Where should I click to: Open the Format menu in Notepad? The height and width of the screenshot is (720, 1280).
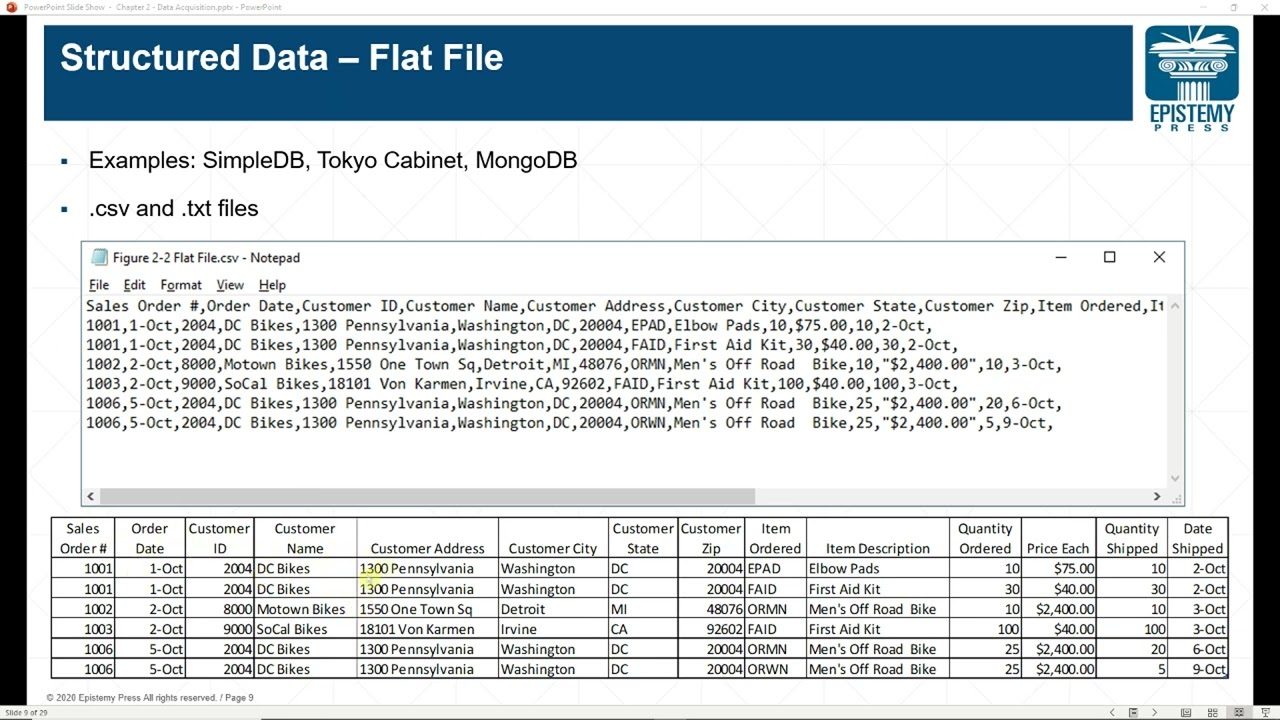pos(181,285)
